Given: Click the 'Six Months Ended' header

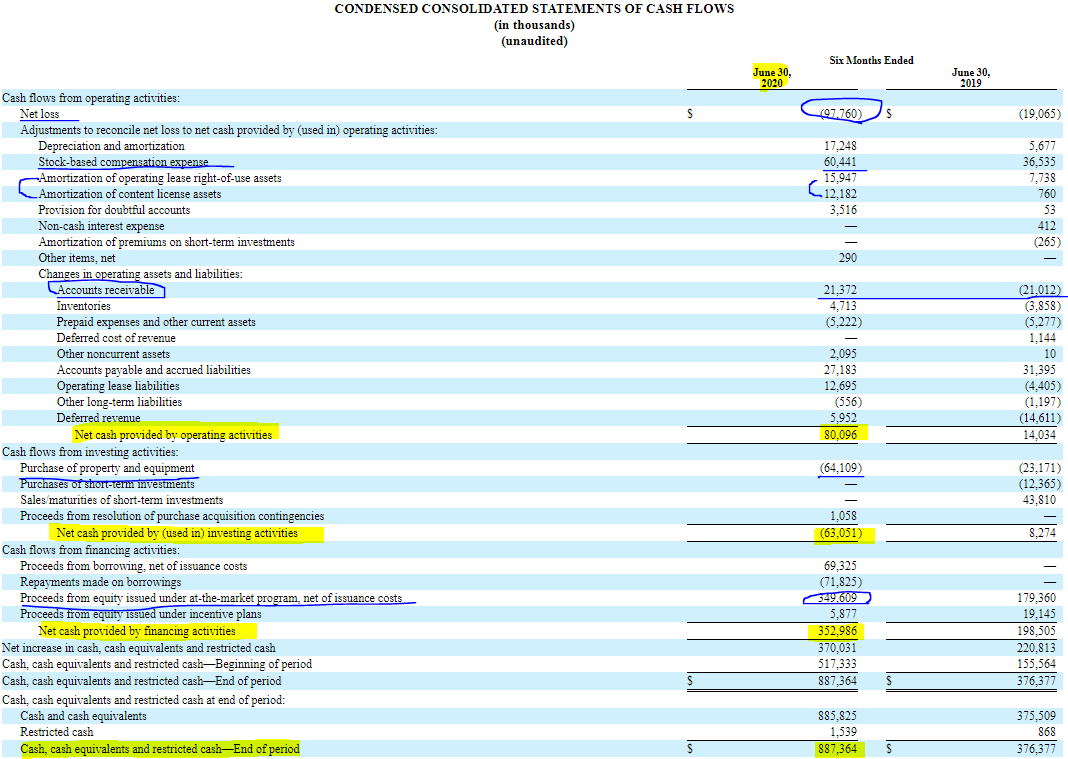Looking at the screenshot, I should click(x=871, y=61).
